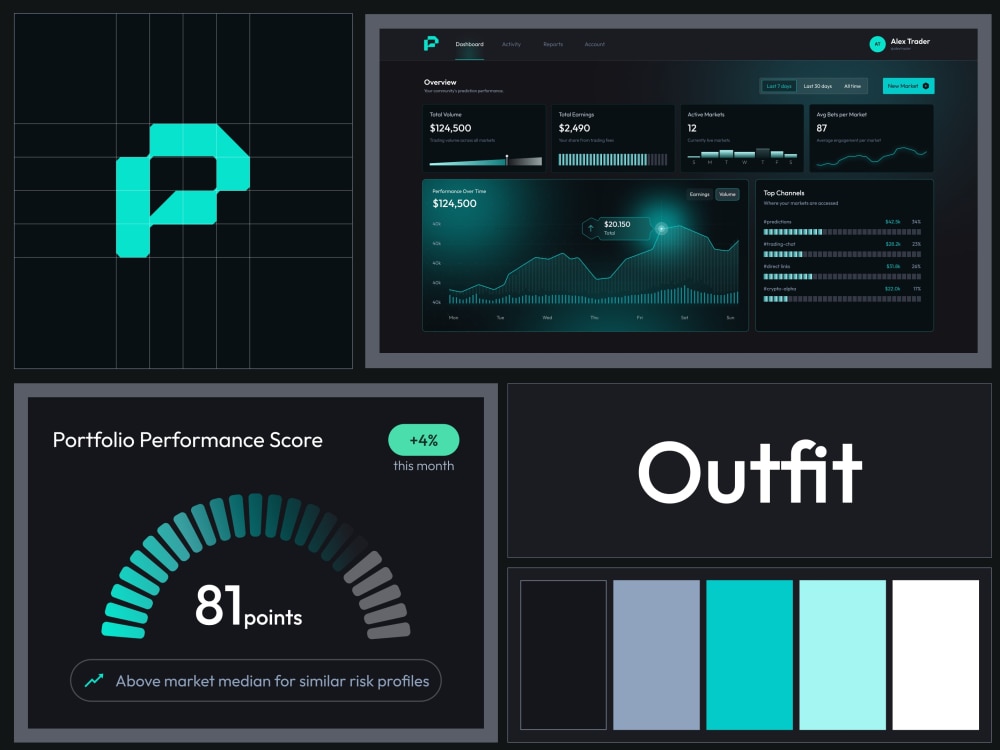Viewport: 1000px width, 750px height.
Task: Click the 'Above market median for similar risk profiles' pill
Action: pos(256,680)
